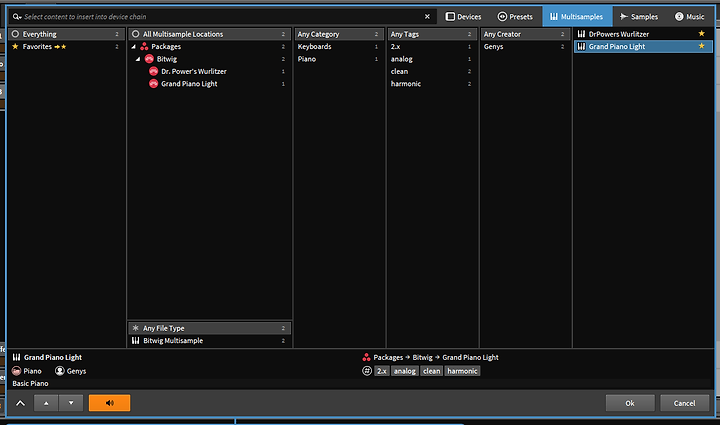720x425 pixels.
Task: Click the Grand Piano Light info title icon
Action: click(17, 357)
